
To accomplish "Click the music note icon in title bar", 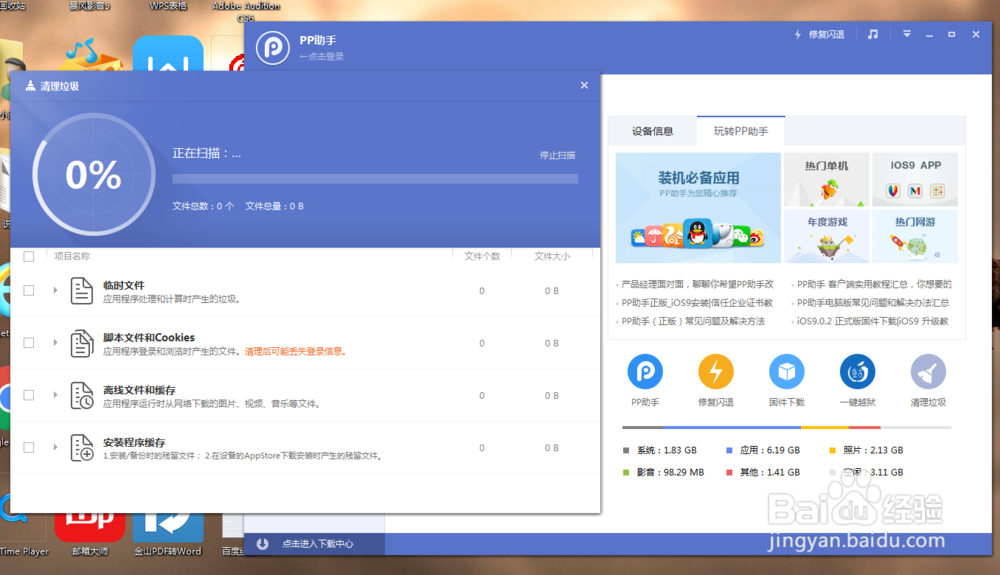I will click(872, 34).
